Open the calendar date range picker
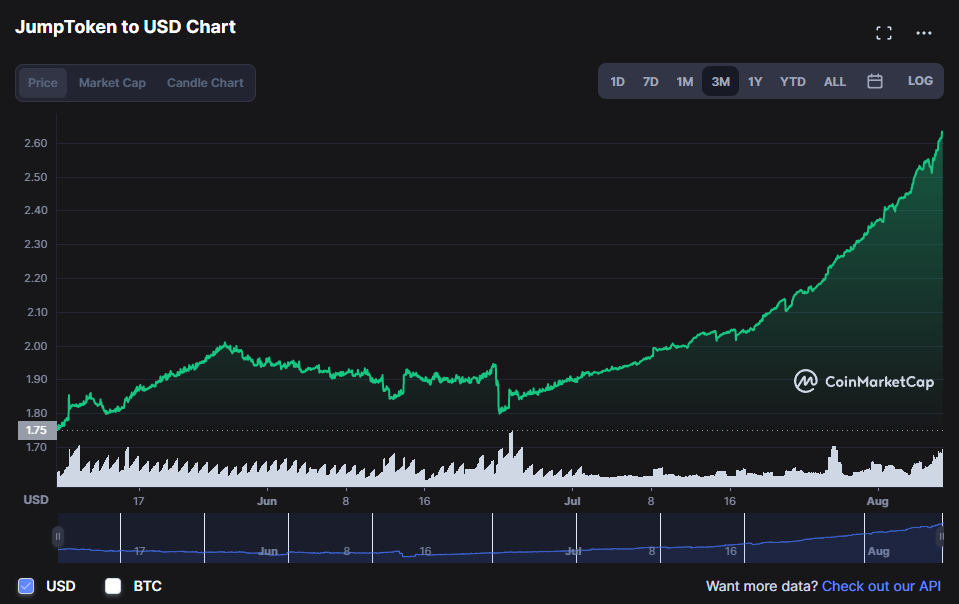This screenshot has width=959, height=604. tap(875, 82)
